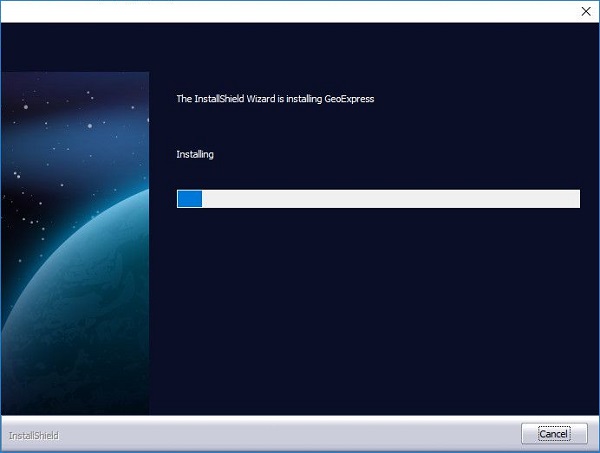Click the installation progress bar

378,199
